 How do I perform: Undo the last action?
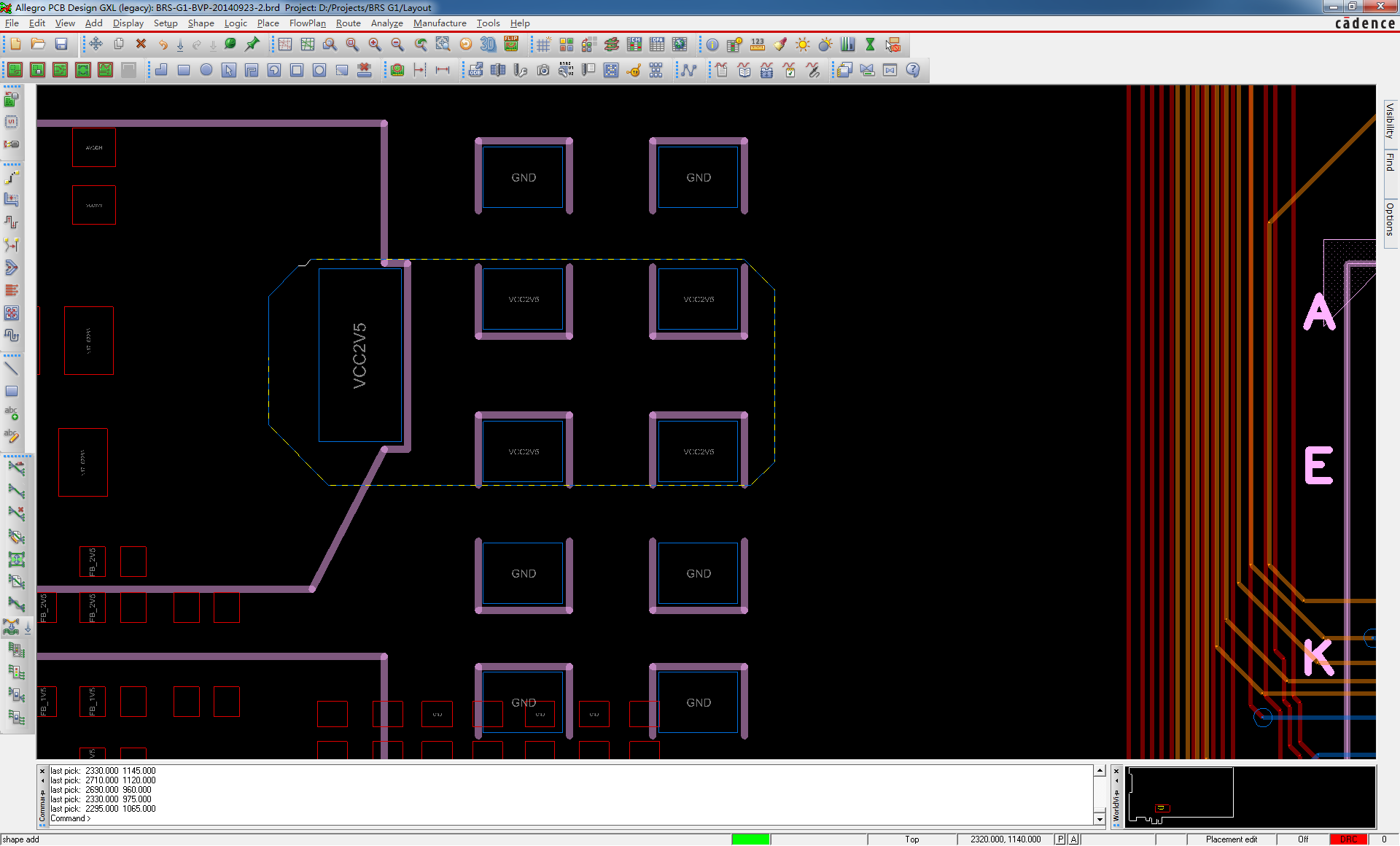(x=163, y=44)
